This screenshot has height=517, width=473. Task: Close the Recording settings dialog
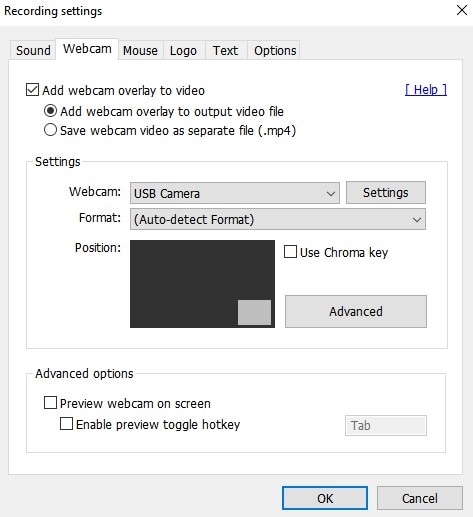coord(462,10)
